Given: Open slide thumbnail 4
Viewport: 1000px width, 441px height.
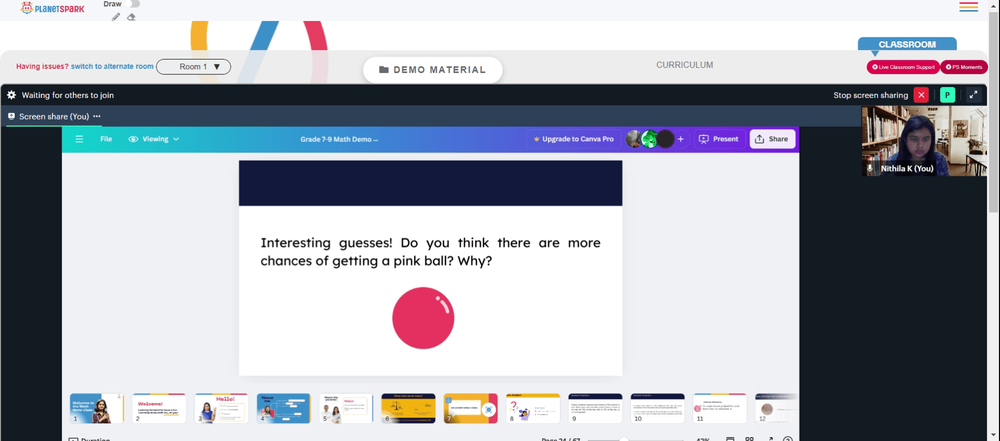Looking at the screenshot, I should coord(284,408).
